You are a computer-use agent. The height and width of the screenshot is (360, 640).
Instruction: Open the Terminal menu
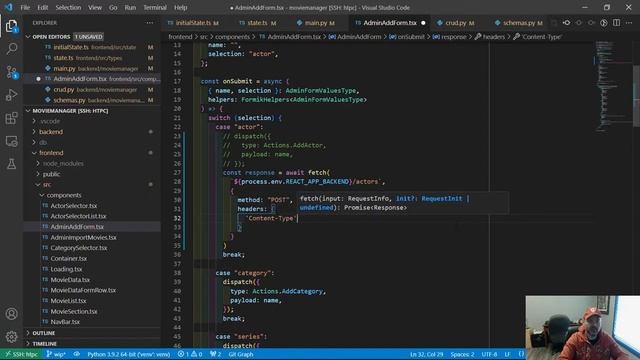point(155,7)
